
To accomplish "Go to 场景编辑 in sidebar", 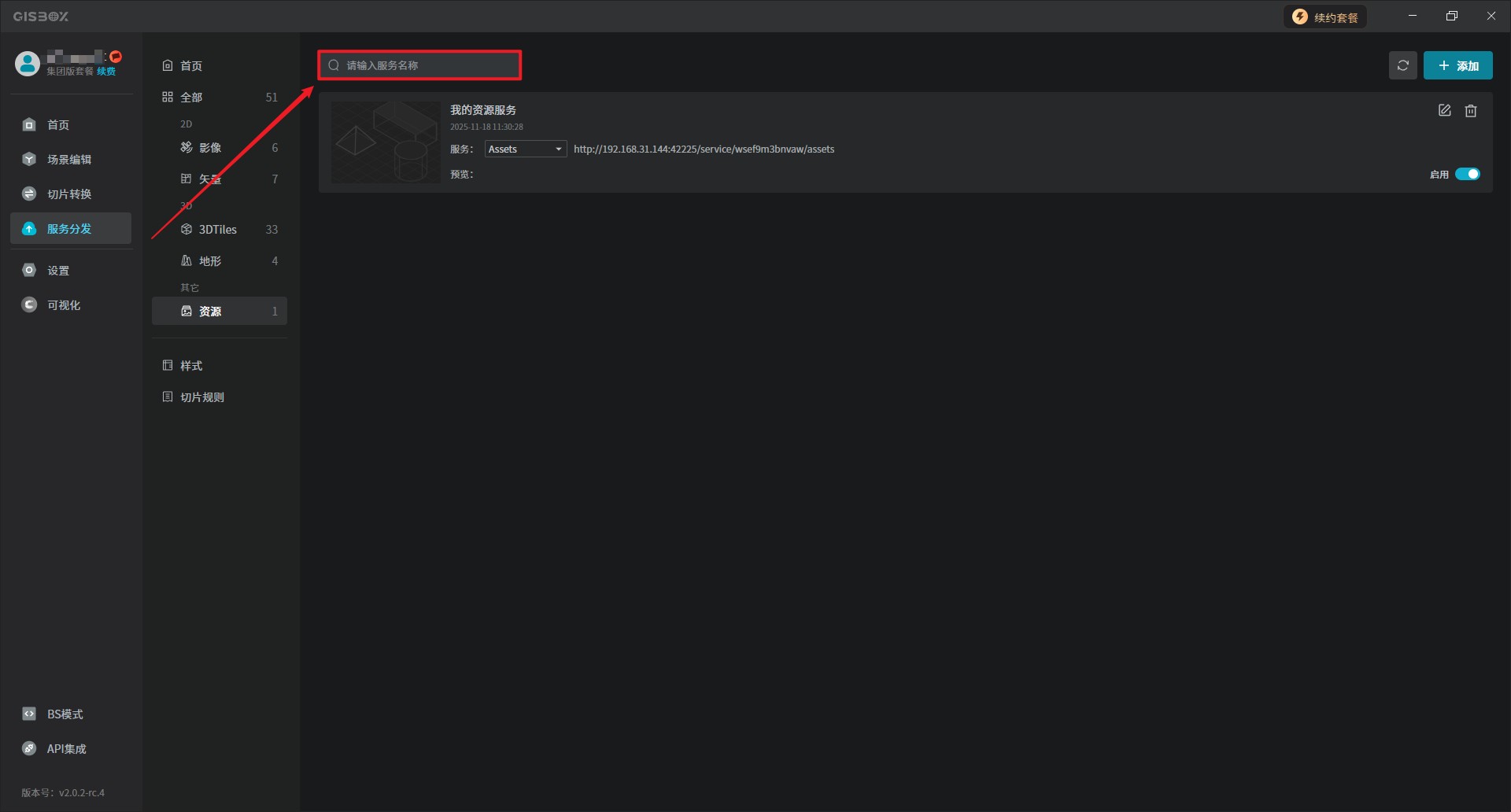I will [69, 159].
